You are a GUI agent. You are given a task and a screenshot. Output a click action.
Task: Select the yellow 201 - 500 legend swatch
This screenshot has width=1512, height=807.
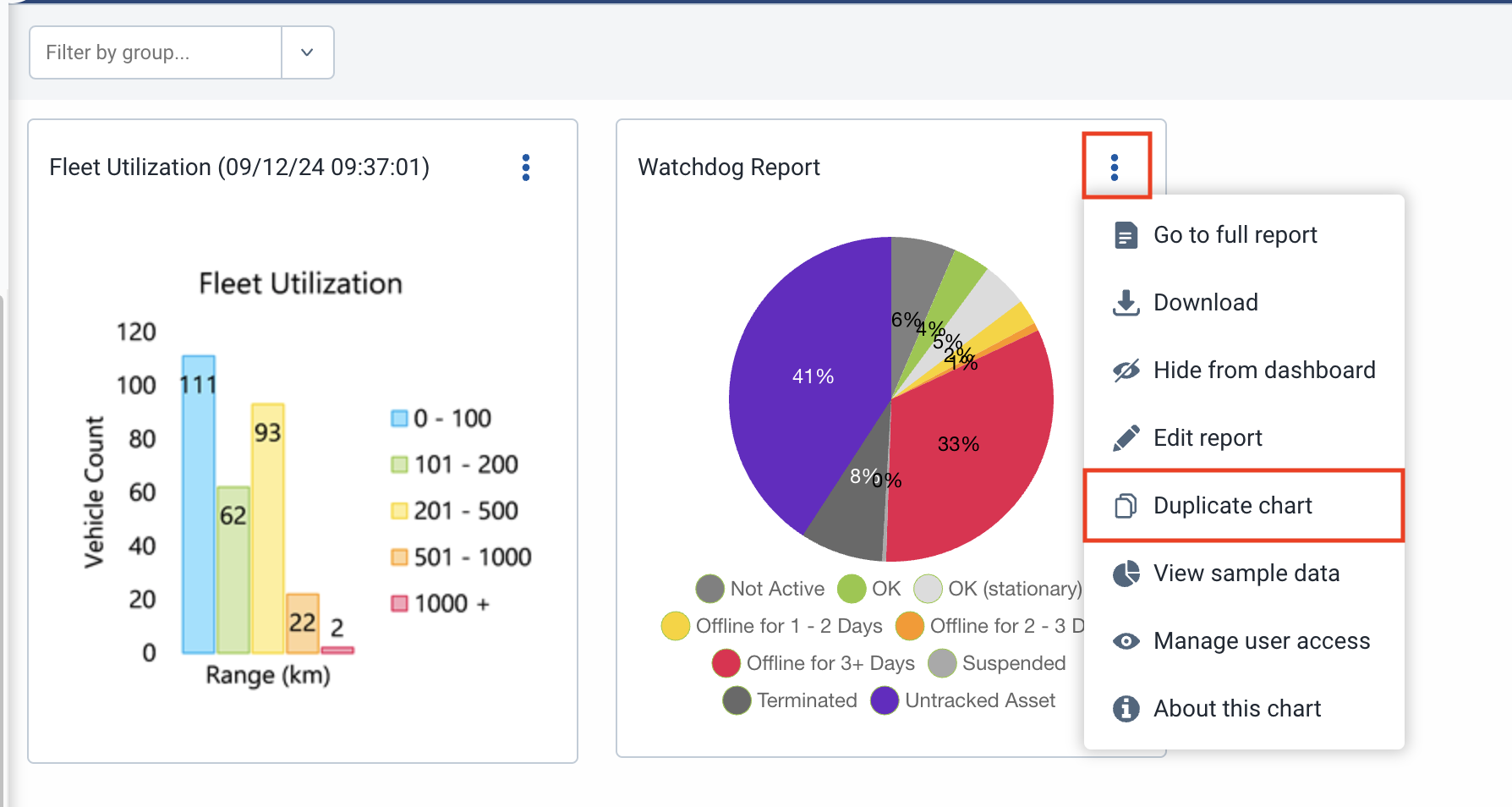pyautogui.click(x=397, y=510)
